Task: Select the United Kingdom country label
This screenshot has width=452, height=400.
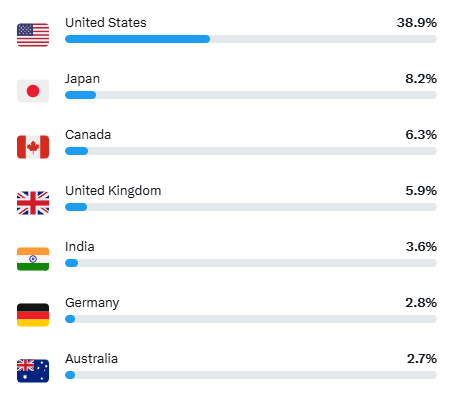Action: 113,191
